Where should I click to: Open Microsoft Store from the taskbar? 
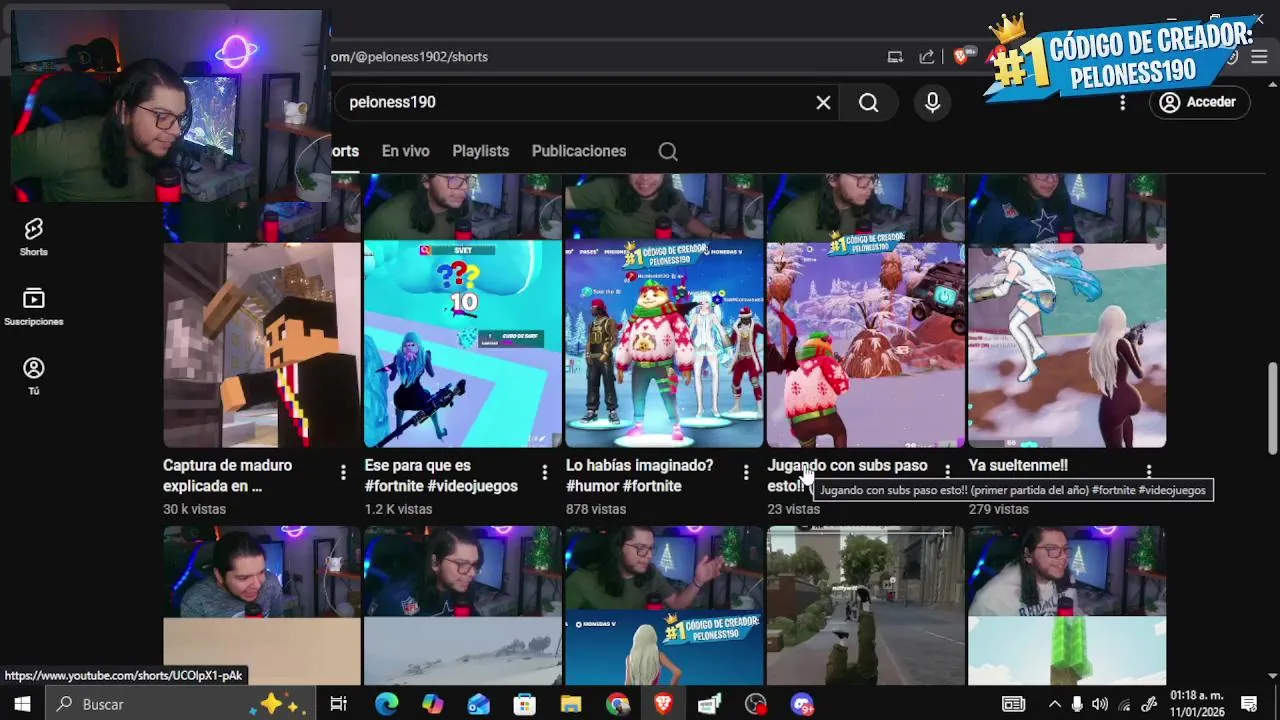[525, 704]
